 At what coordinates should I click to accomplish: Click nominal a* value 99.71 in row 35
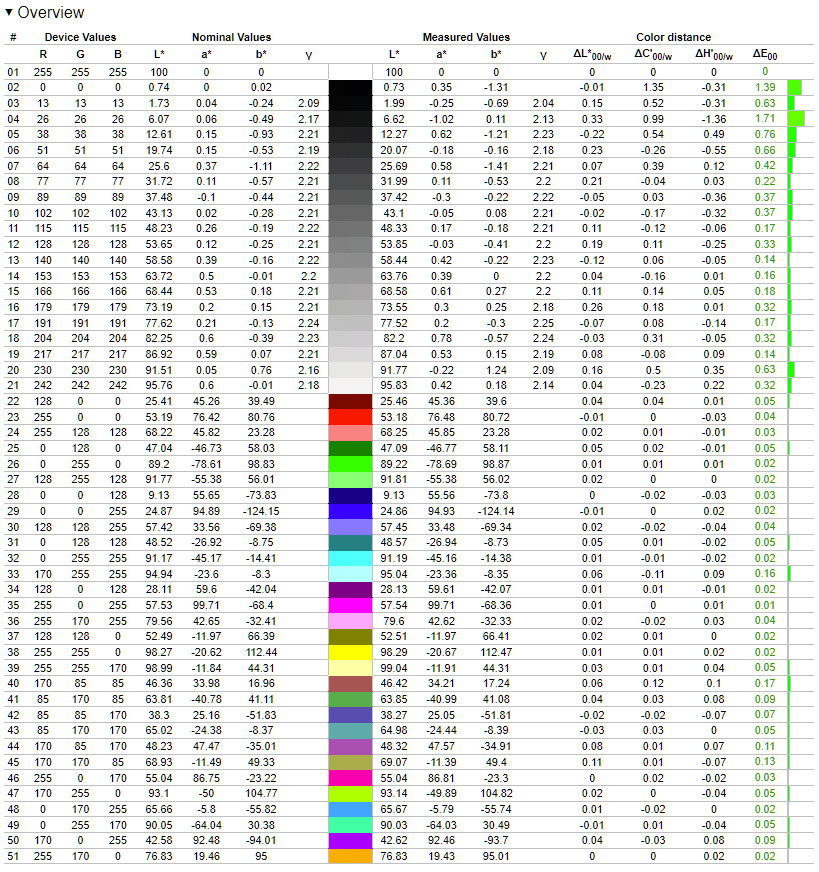pos(206,606)
